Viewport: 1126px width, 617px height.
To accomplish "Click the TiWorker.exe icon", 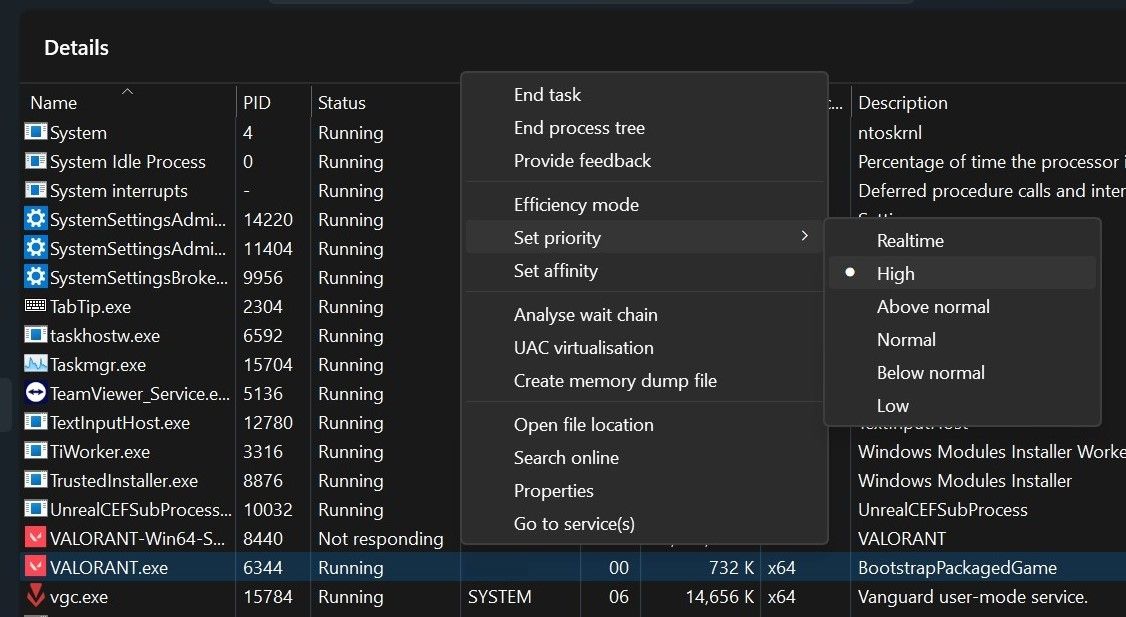I will coord(35,451).
